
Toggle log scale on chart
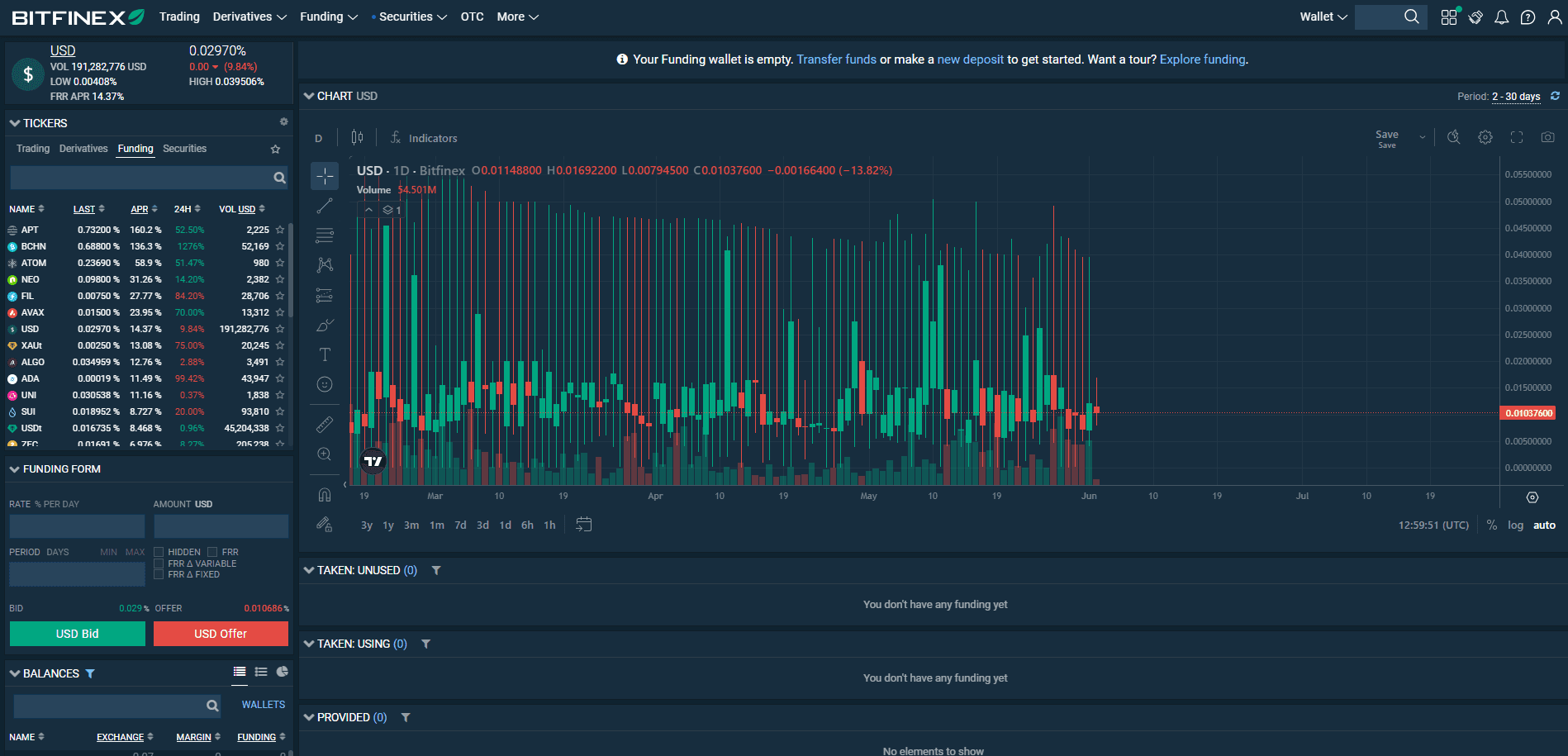tap(1515, 525)
